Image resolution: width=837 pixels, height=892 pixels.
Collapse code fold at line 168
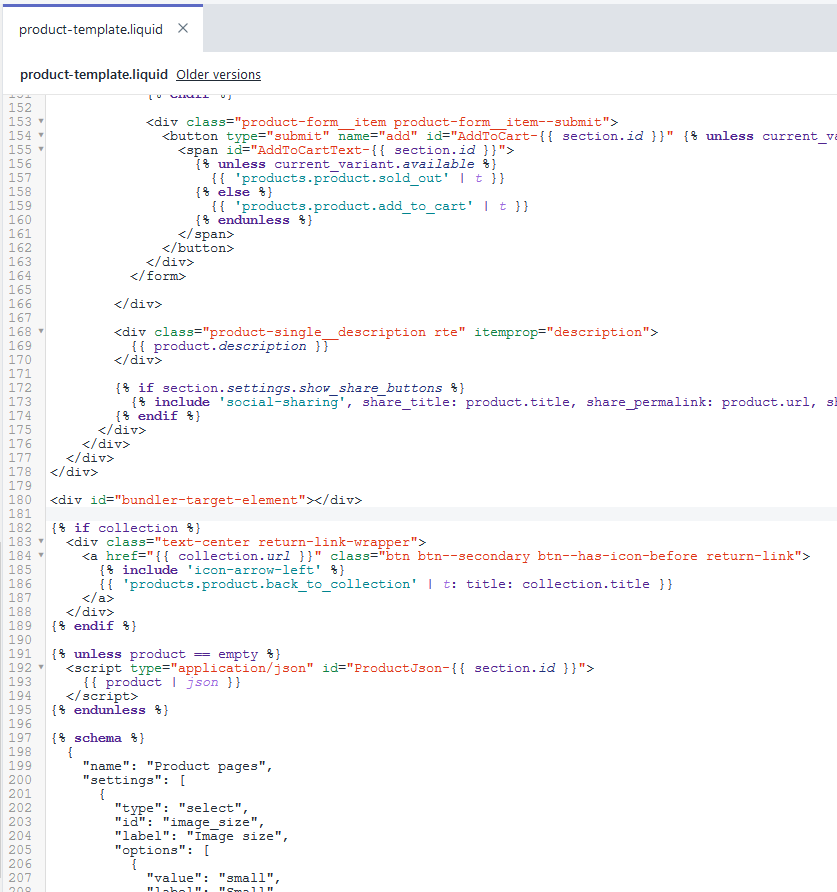[41, 331]
